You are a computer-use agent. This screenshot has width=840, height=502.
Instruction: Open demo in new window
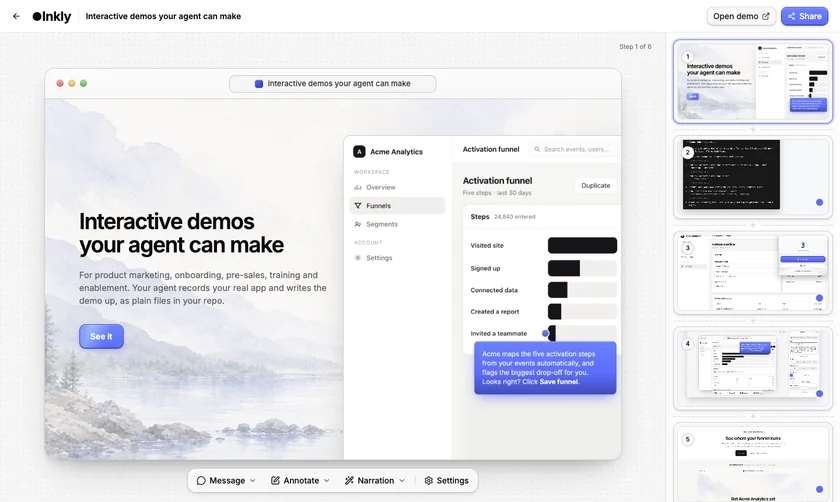(741, 16)
